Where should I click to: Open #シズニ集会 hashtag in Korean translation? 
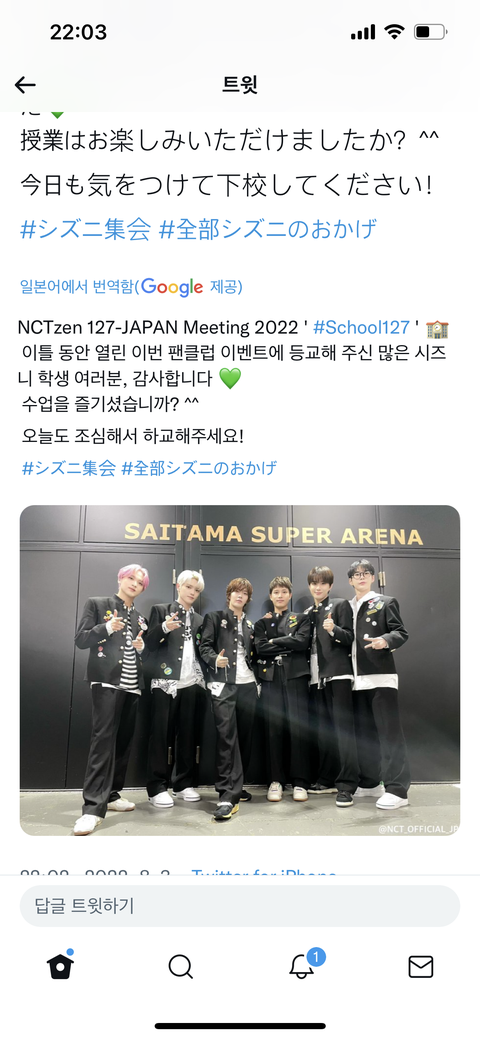[69, 468]
